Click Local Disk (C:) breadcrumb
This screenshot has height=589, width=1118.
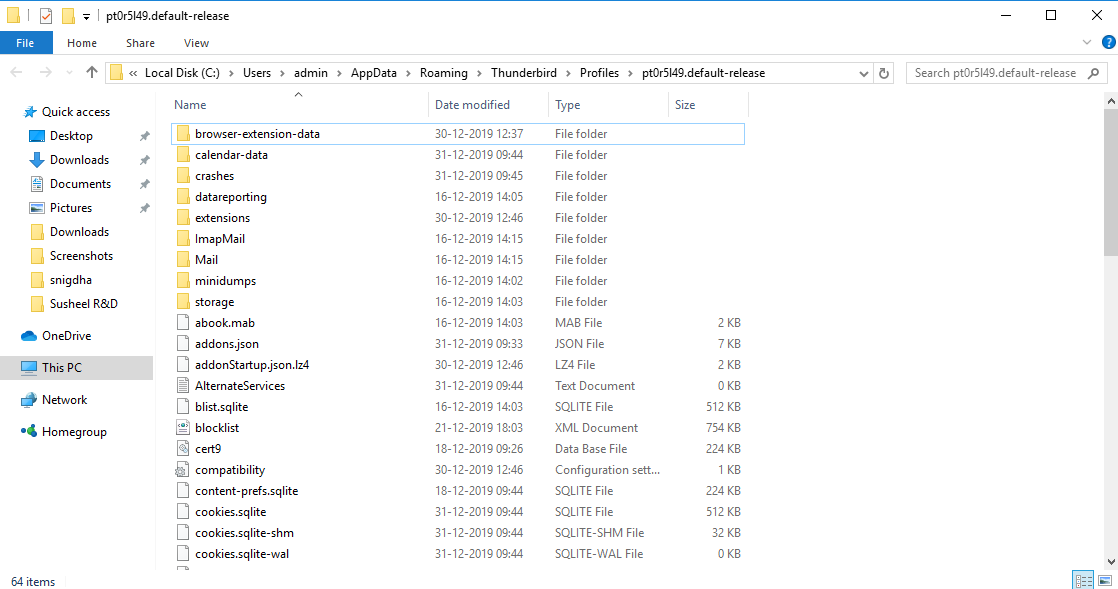(x=183, y=73)
